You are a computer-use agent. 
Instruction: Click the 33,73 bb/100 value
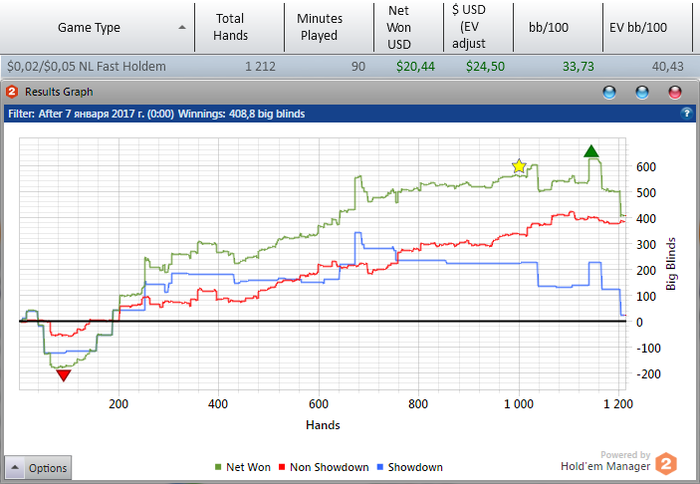578,67
